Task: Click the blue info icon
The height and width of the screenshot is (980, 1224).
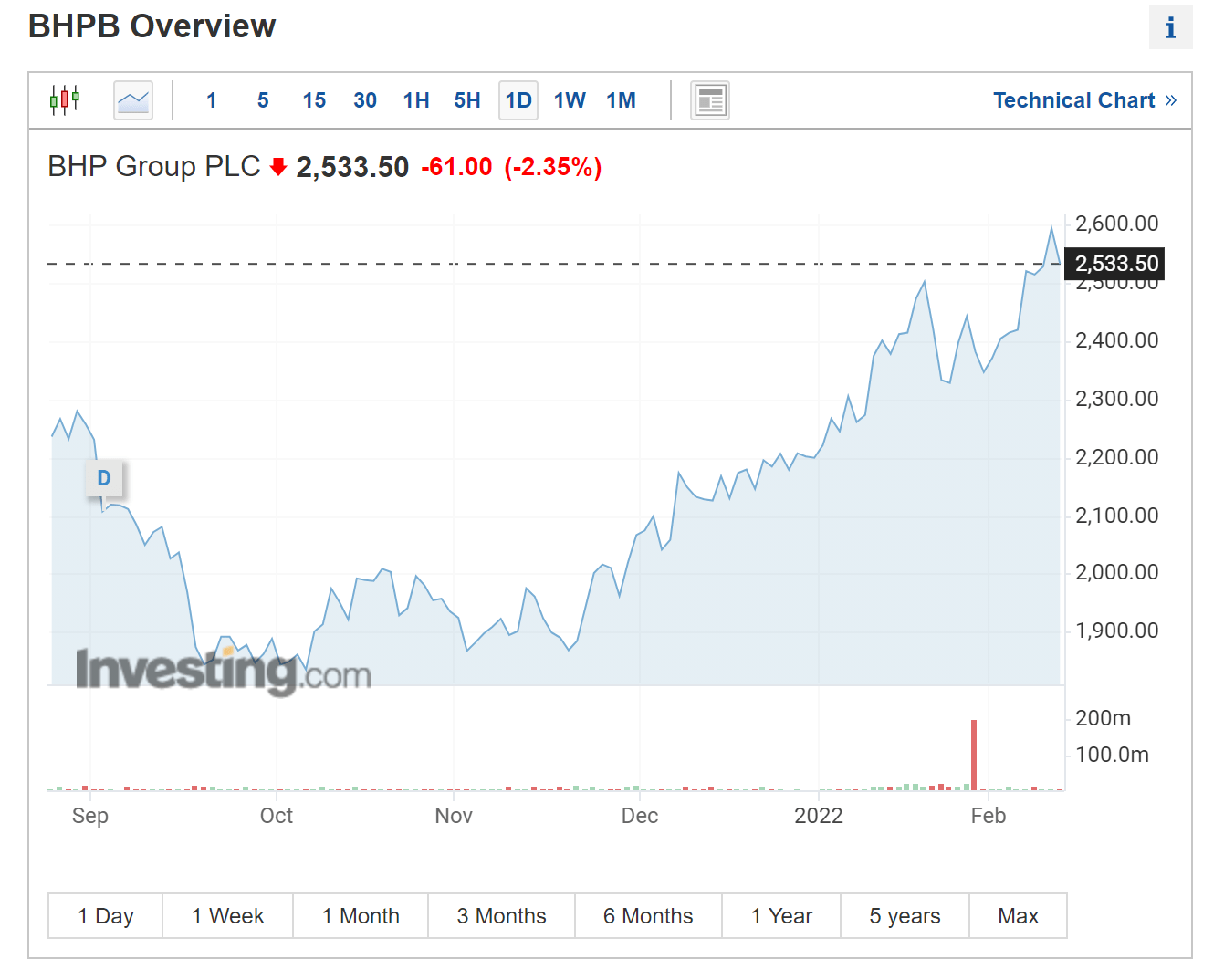Action: click(1170, 28)
